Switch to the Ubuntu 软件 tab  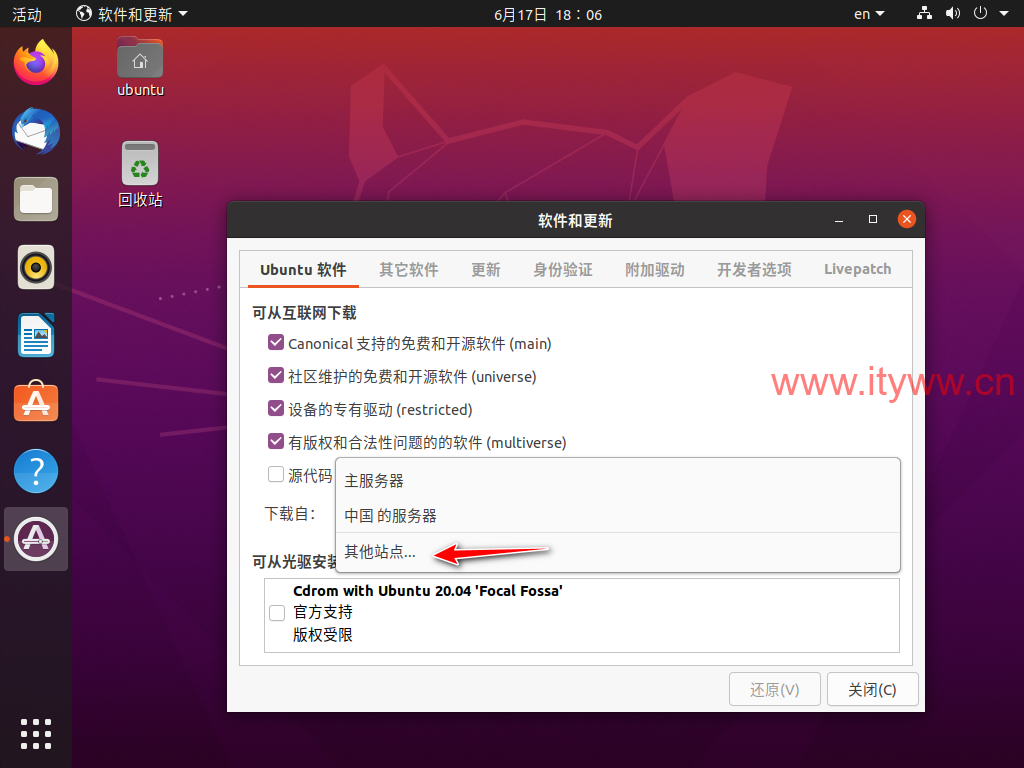click(303, 269)
